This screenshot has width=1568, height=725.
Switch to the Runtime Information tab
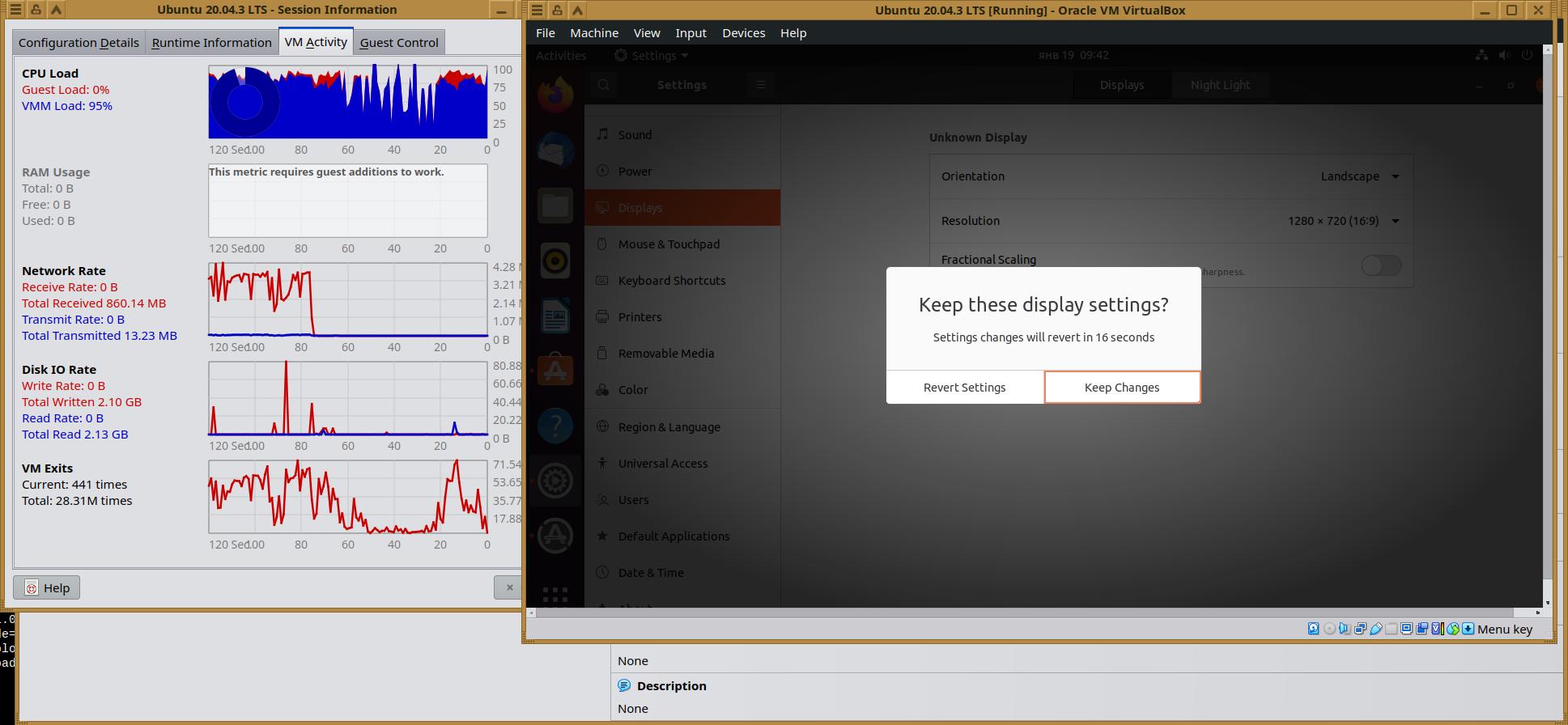[211, 43]
